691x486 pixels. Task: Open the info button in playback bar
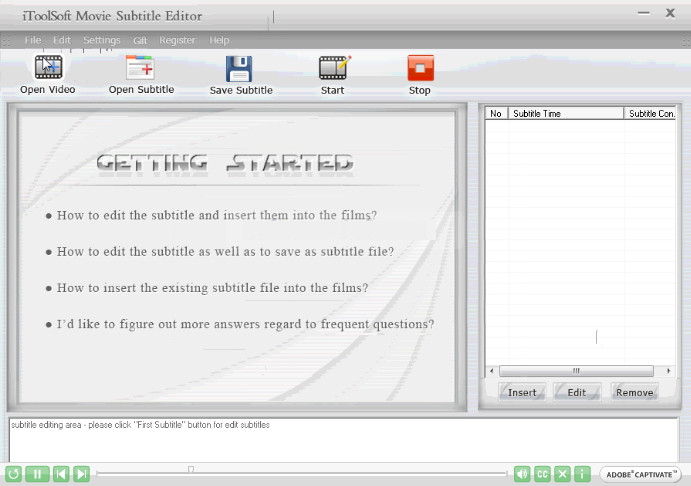tap(582, 474)
